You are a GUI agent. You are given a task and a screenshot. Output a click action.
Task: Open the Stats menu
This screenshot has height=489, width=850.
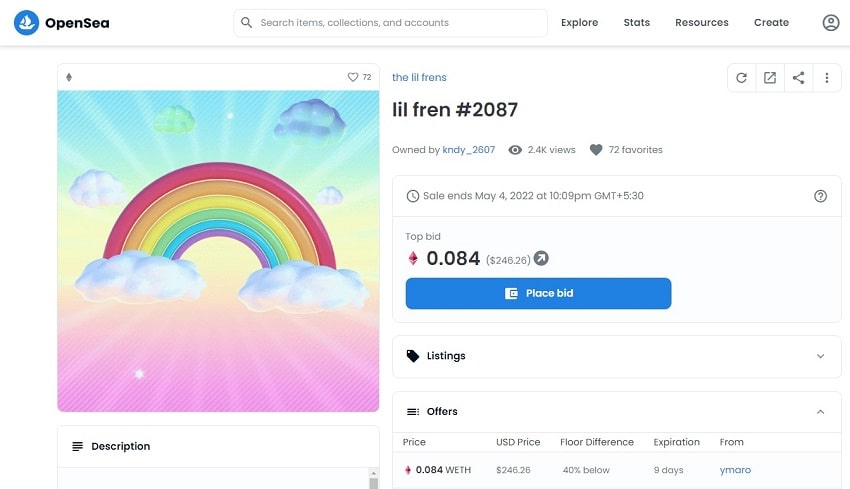coord(636,22)
